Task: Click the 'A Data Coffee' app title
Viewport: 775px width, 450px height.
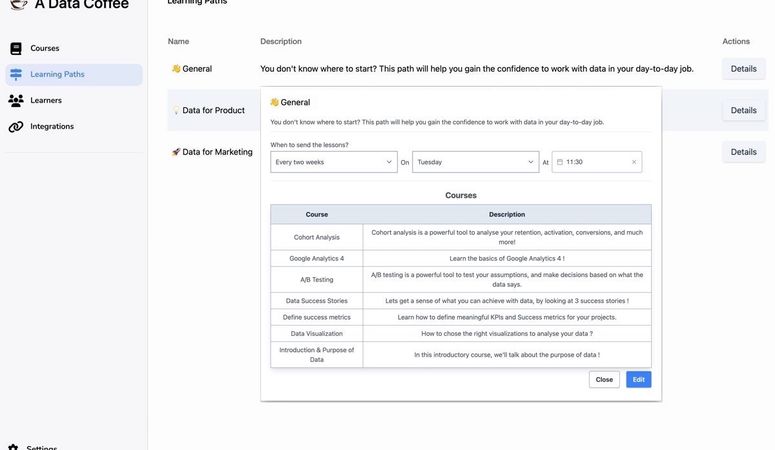Action: coord(82,4)
